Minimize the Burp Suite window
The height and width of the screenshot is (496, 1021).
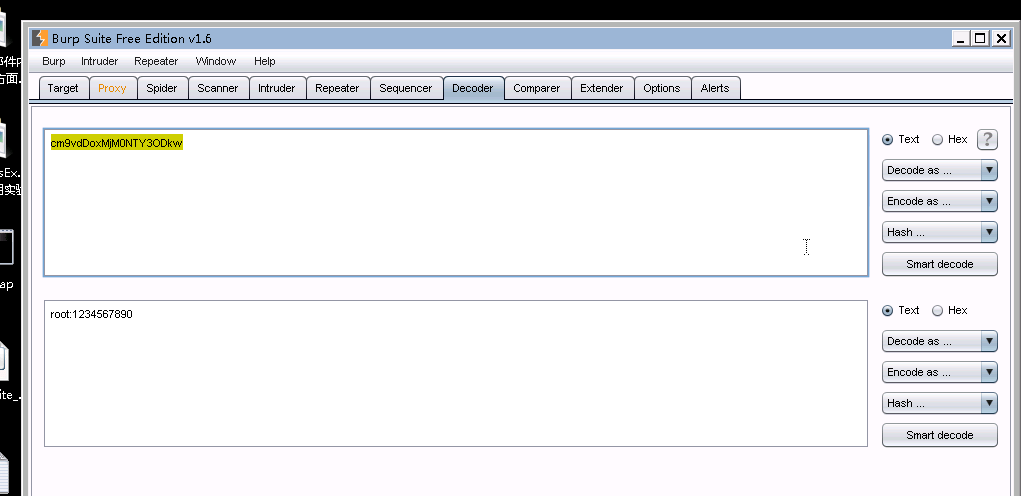[x=960, y=38]
